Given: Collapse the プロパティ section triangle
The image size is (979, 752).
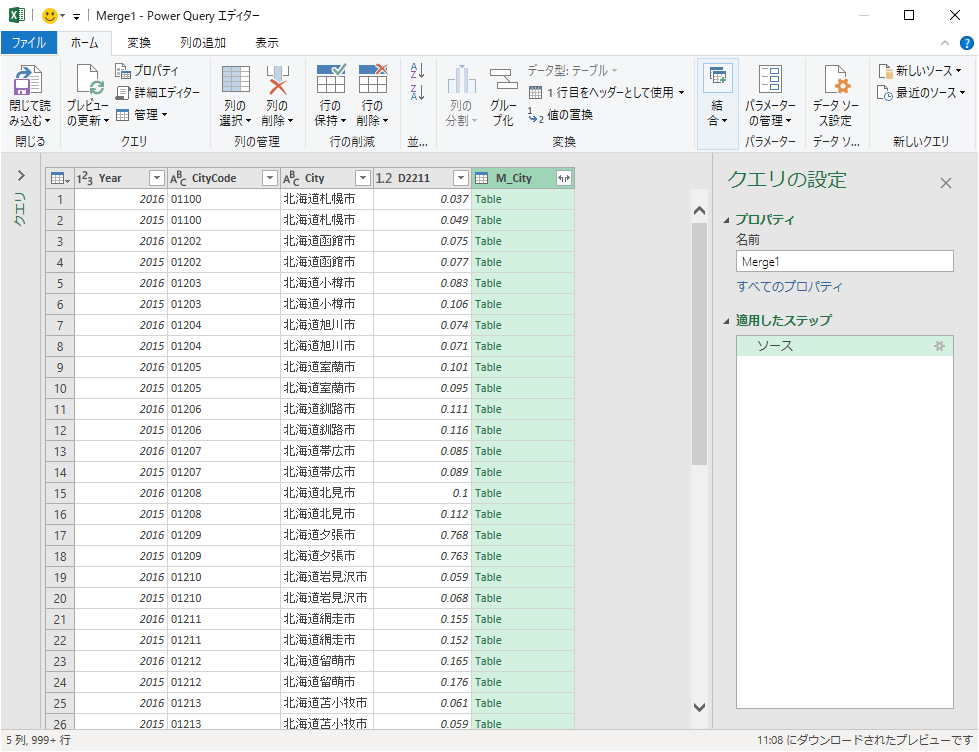Looking at the screenshot, I should [726, 220].
